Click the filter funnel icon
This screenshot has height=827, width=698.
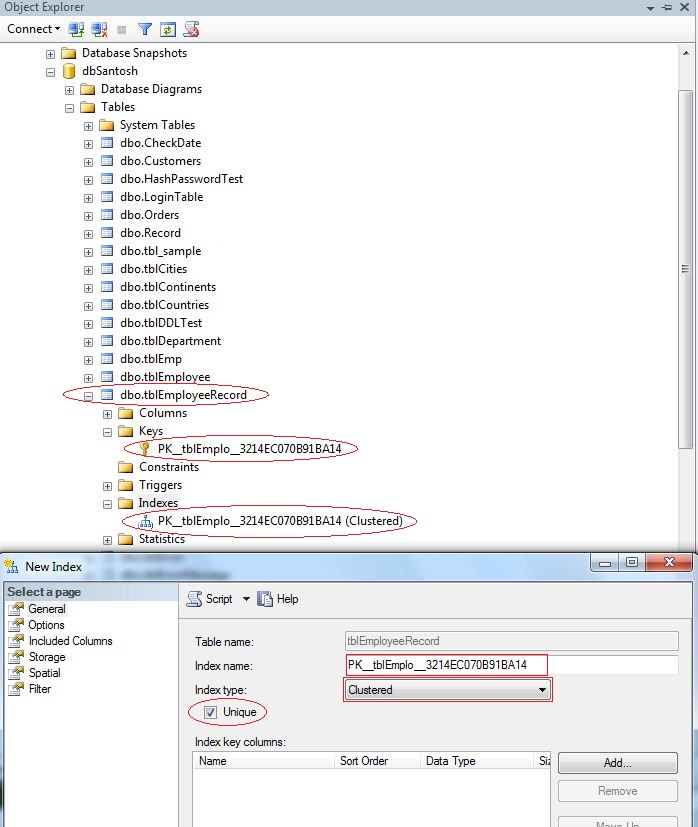pyautogui.click(x=145, y=30)
